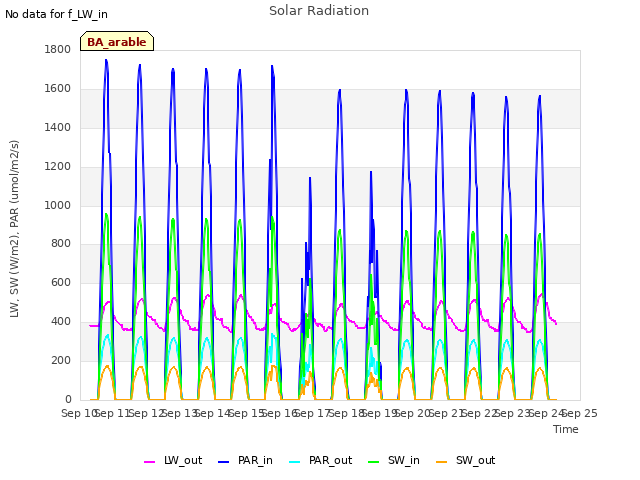Click the LW_out legend entry
The image size is (640, 480).
(x=173, y=460)
